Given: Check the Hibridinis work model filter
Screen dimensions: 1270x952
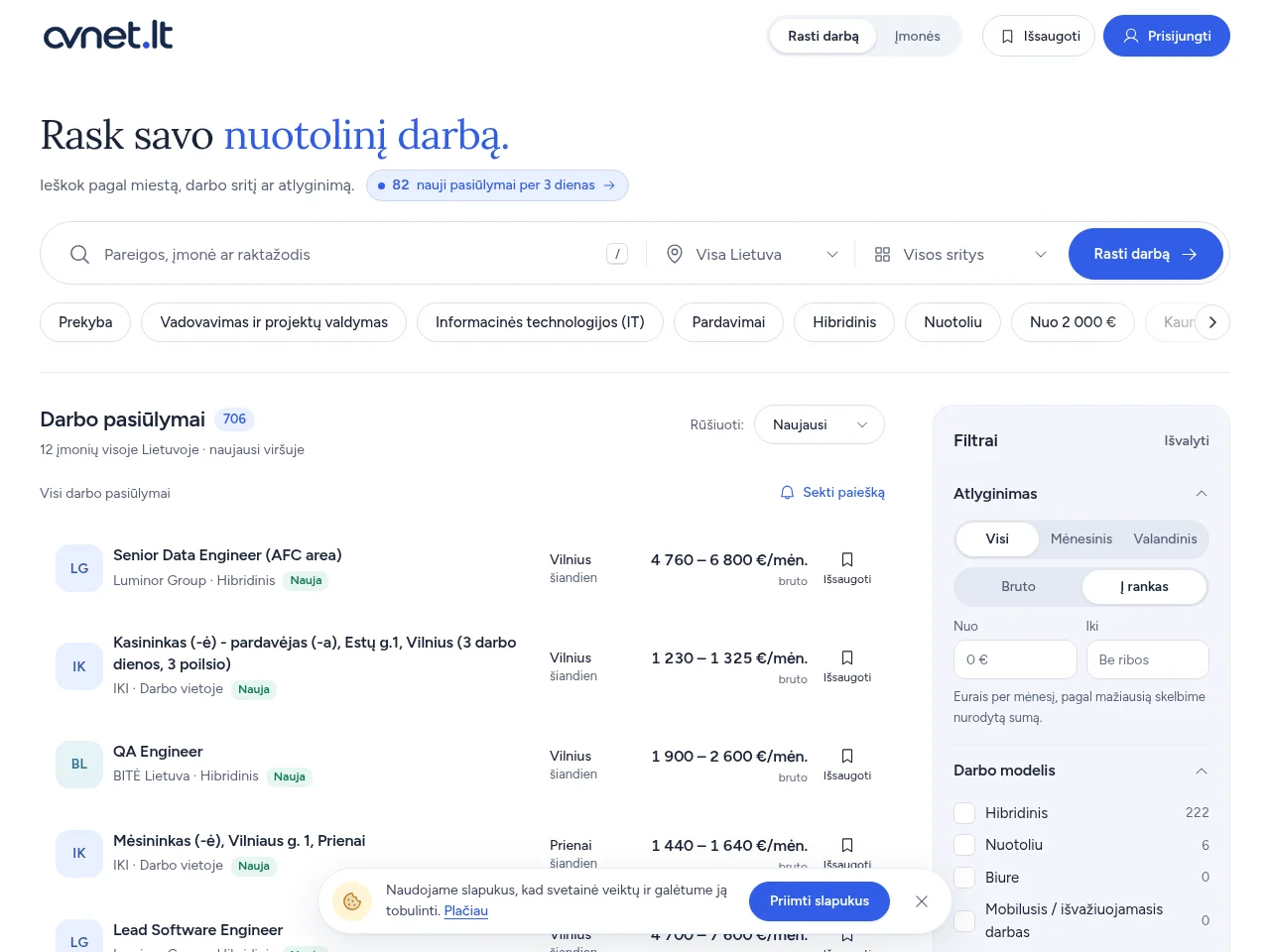Looking at the screenshot, I should click(964, 813).
